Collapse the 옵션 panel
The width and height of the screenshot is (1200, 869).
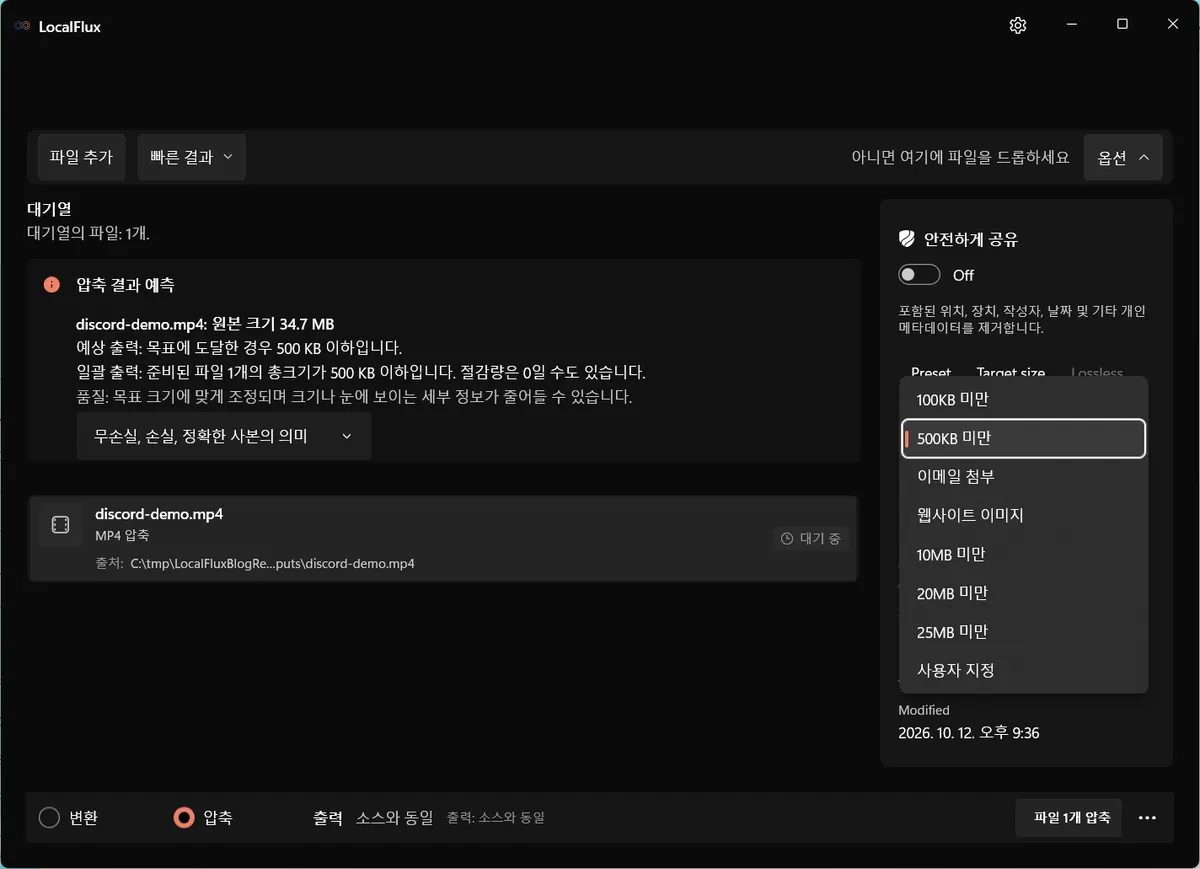[1123, 157]
